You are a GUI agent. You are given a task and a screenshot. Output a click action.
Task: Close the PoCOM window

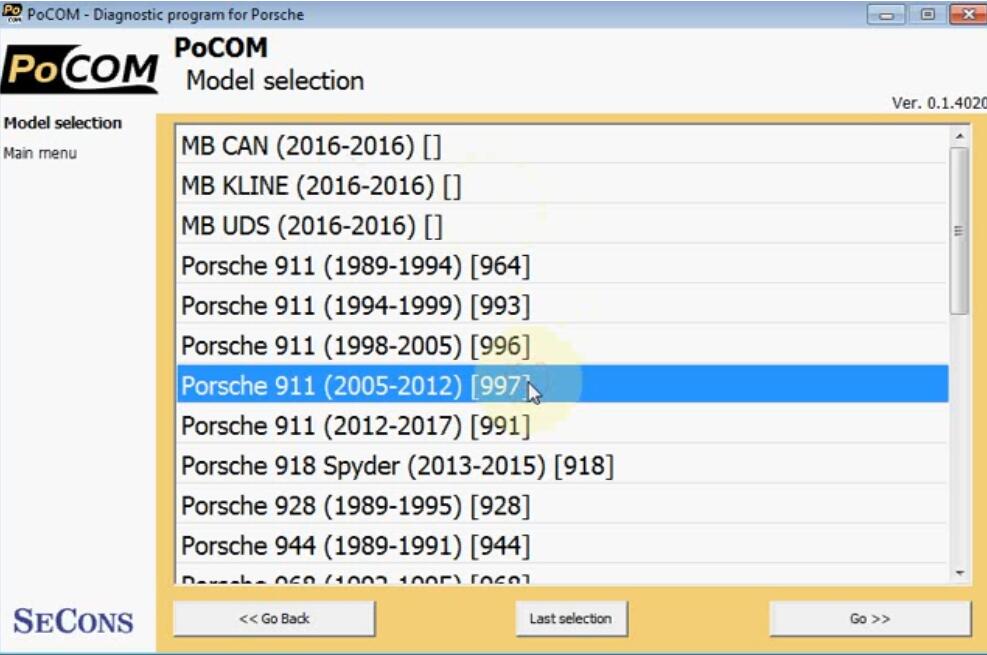point(968,14)
